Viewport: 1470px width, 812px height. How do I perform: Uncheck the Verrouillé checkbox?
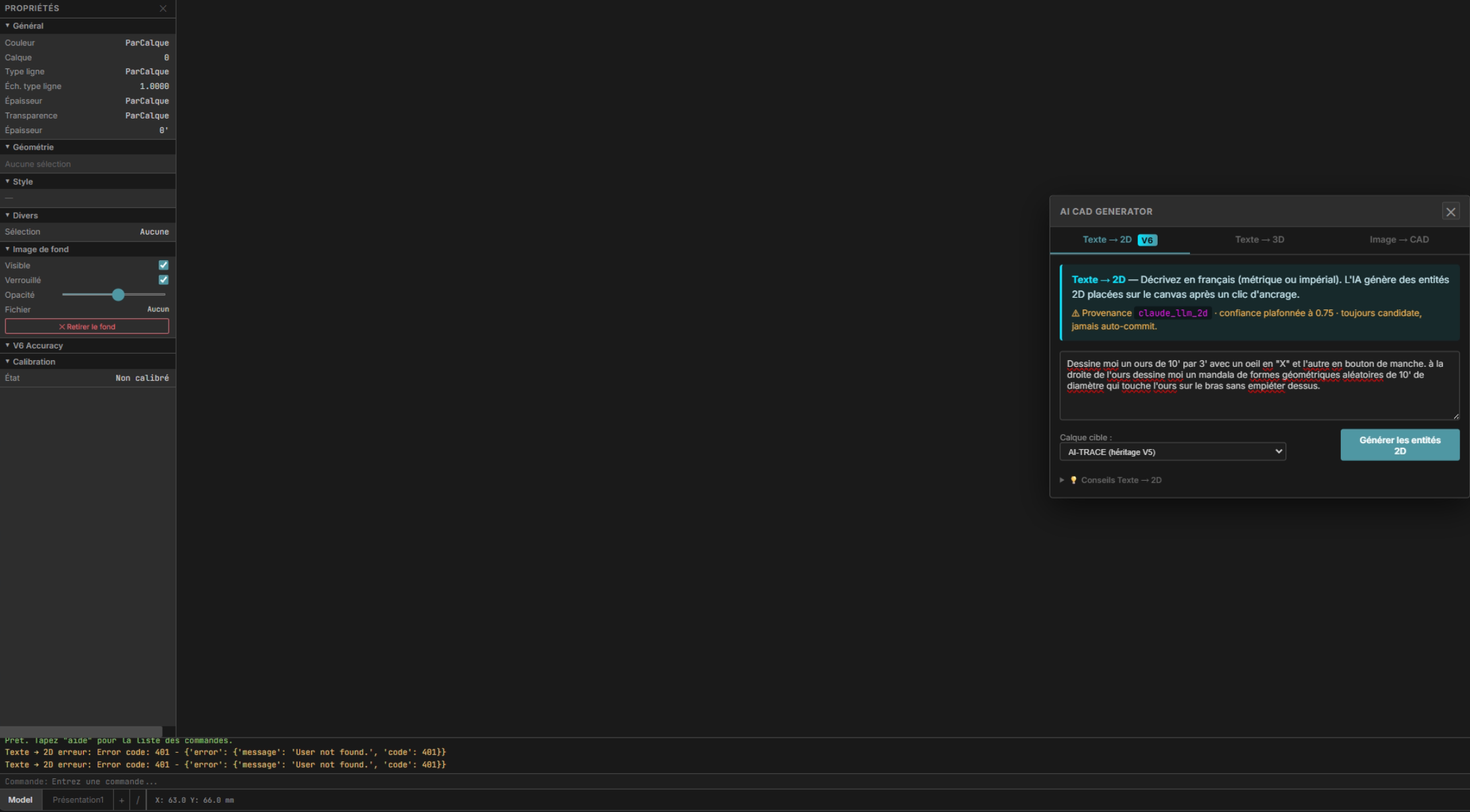163,280
